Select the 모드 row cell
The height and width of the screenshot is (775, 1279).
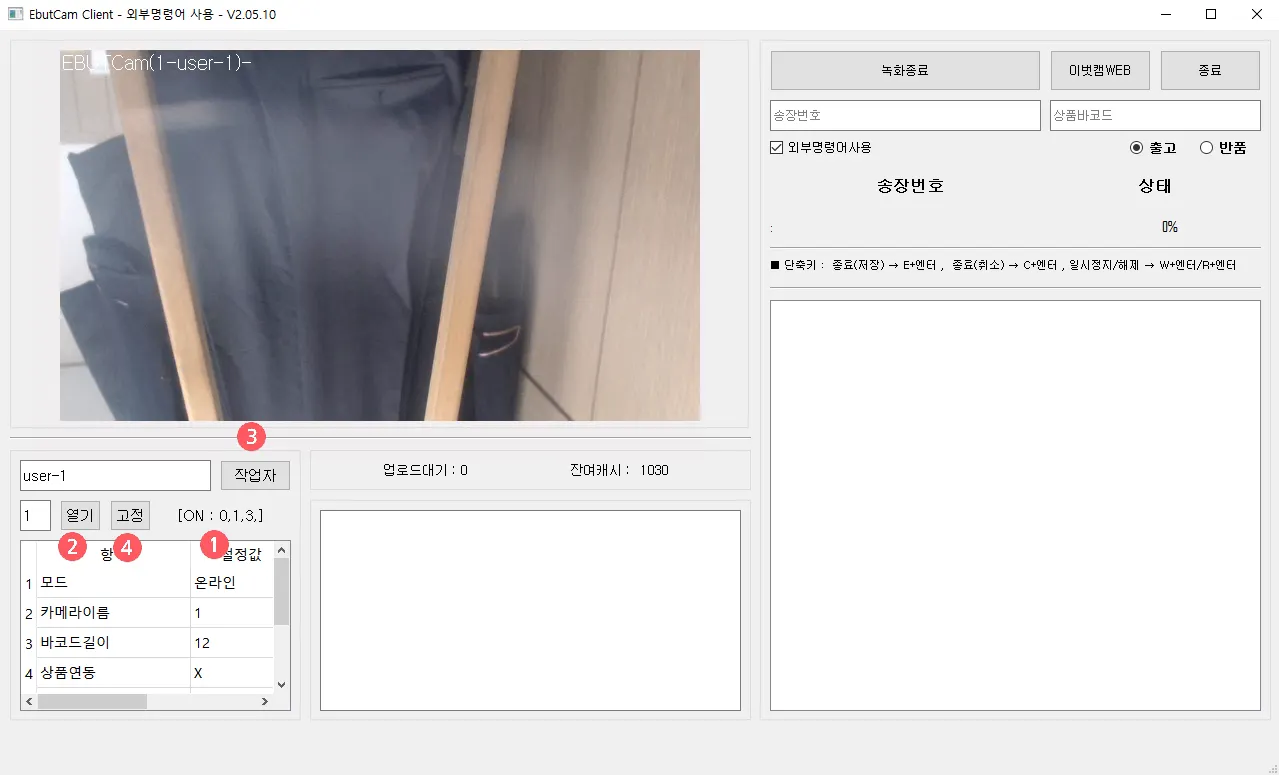pyautogui.click(x=113, y=583)
